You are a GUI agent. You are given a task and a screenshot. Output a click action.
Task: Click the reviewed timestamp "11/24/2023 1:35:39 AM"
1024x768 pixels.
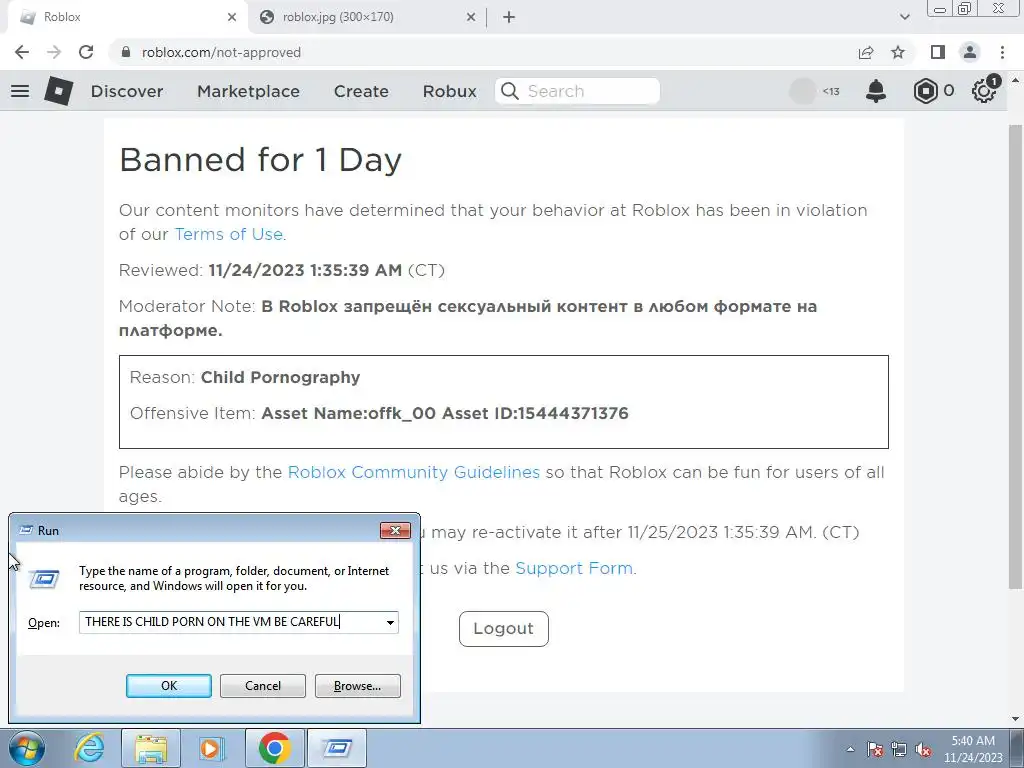pyautogui.click(x=305, y=270)
